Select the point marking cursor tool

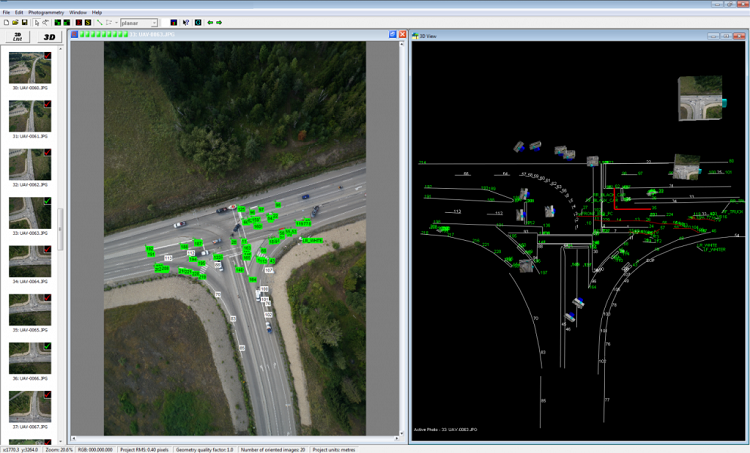click(45, 22)
